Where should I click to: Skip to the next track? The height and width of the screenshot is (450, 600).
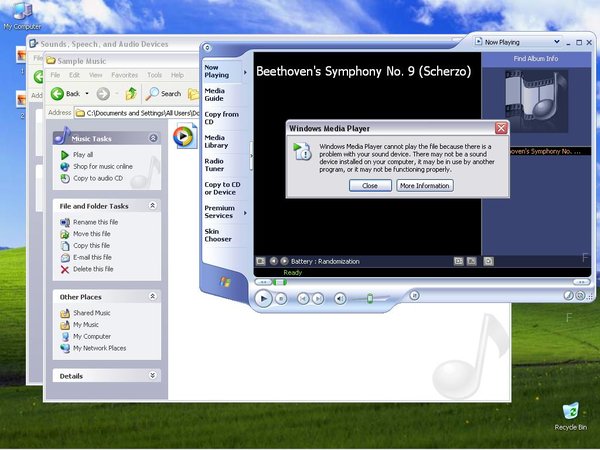(318, 298)
